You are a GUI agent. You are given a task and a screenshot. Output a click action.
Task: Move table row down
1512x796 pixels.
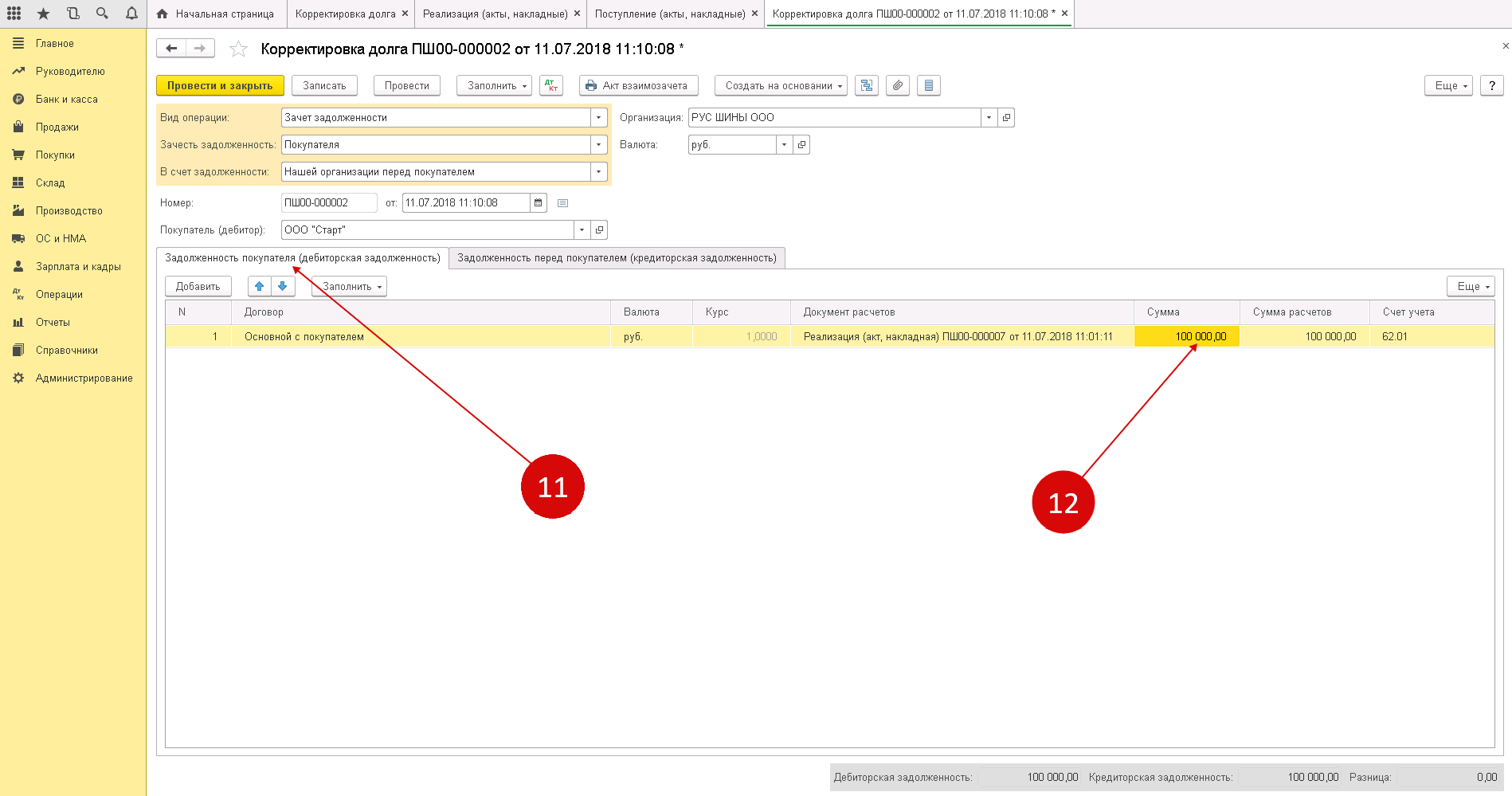click(283, 287)
